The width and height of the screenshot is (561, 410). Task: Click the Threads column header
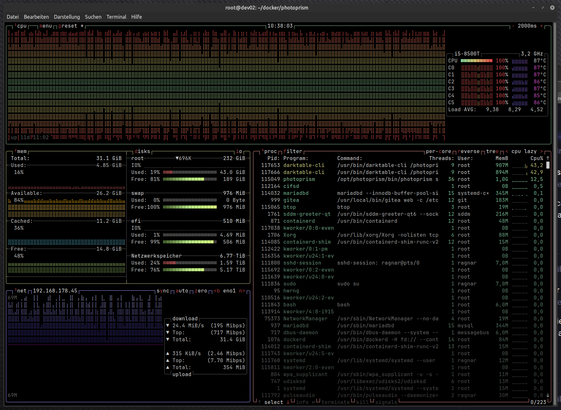442,158
